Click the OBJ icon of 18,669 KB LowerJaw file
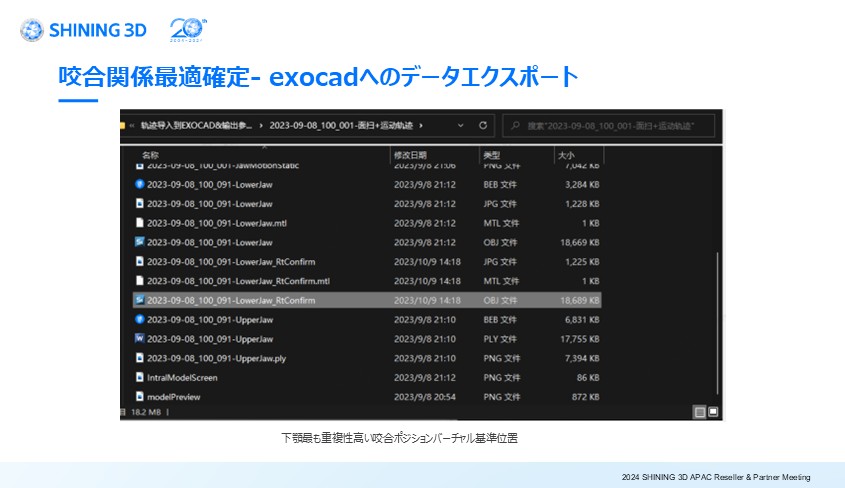845x488 pixels. [140, 242]
